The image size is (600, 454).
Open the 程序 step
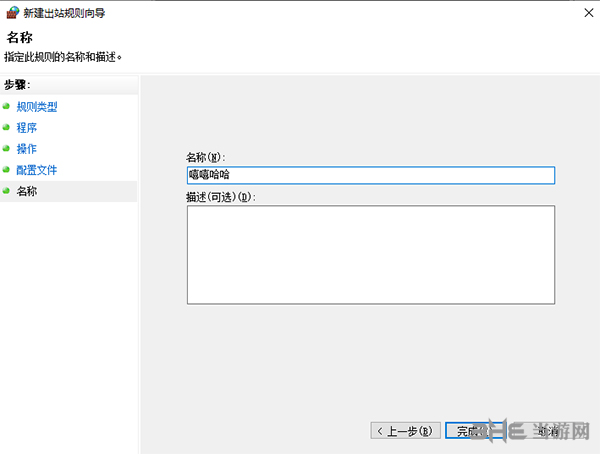(26, 128)
